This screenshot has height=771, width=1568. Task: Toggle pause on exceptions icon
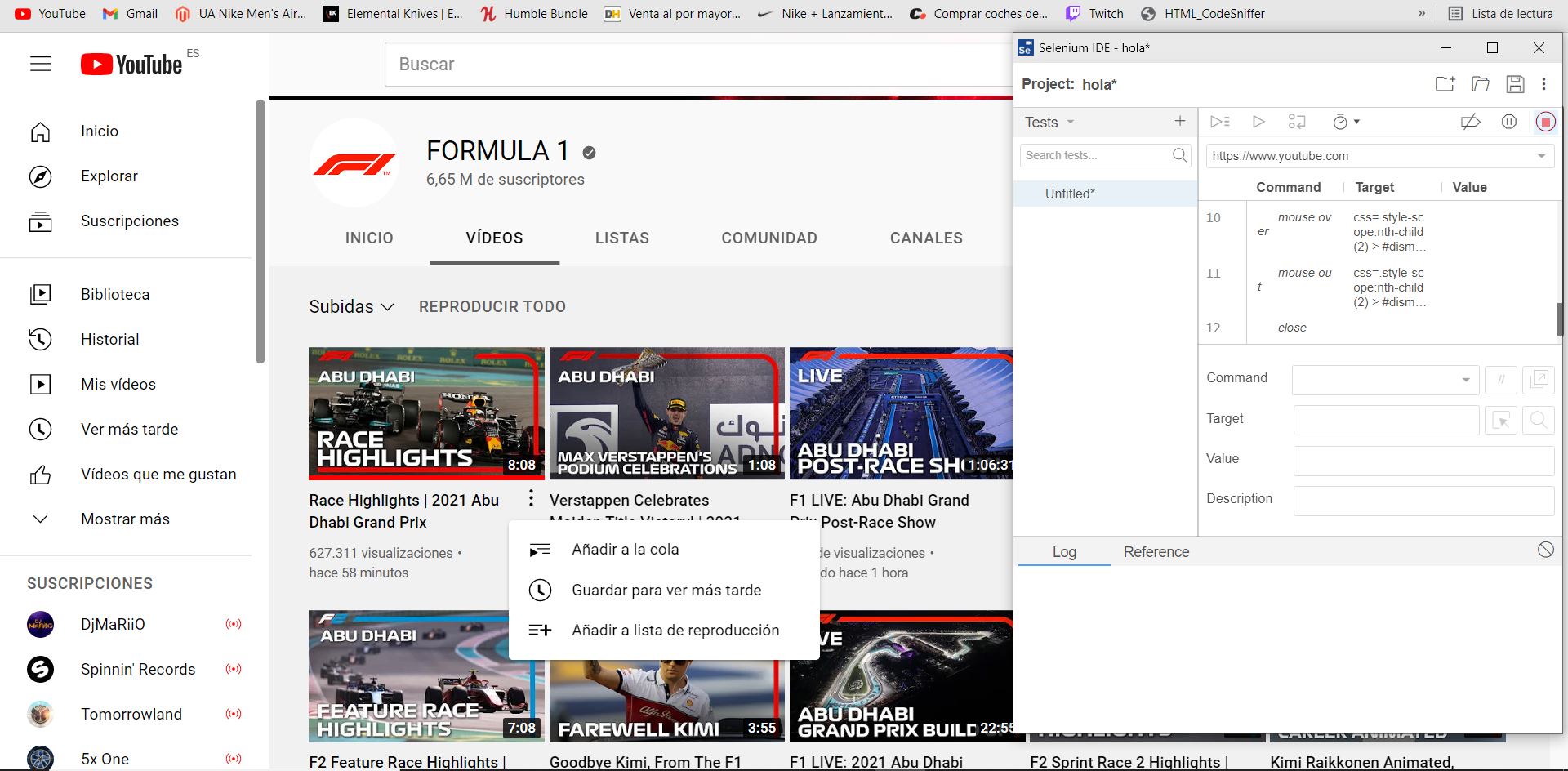click(1508, 122)
